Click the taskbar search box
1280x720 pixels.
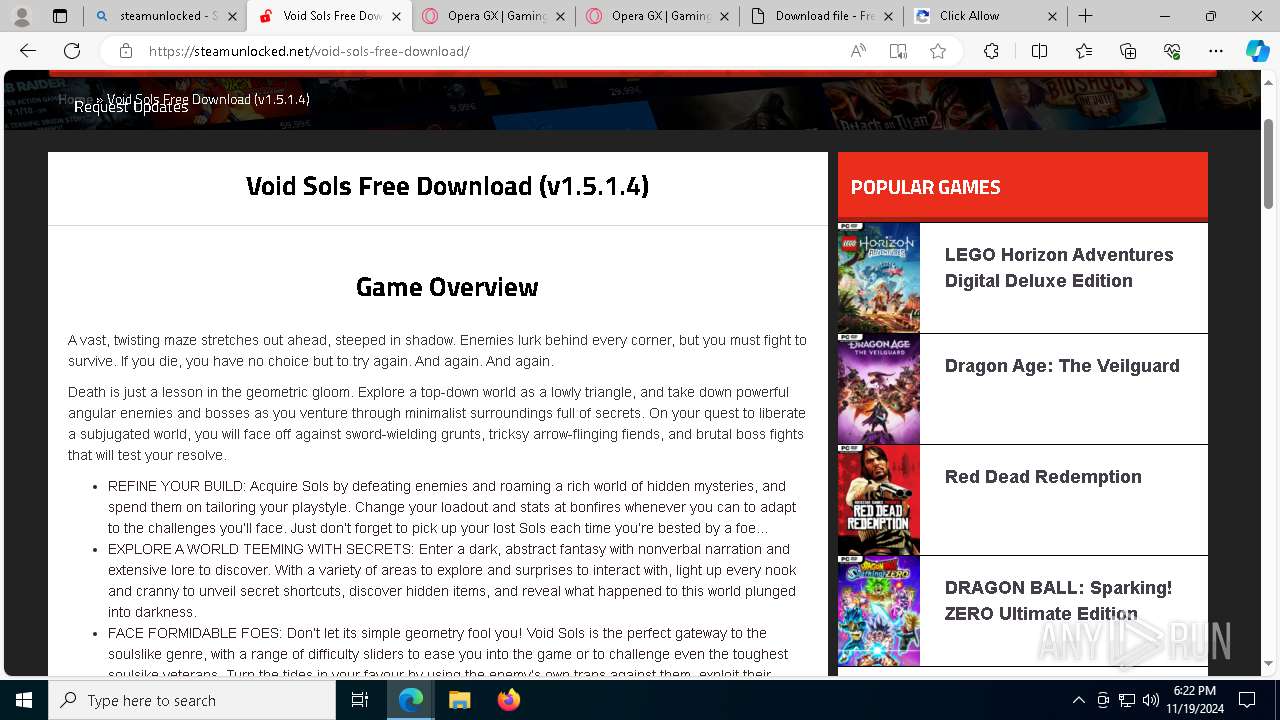coord(192,700)
